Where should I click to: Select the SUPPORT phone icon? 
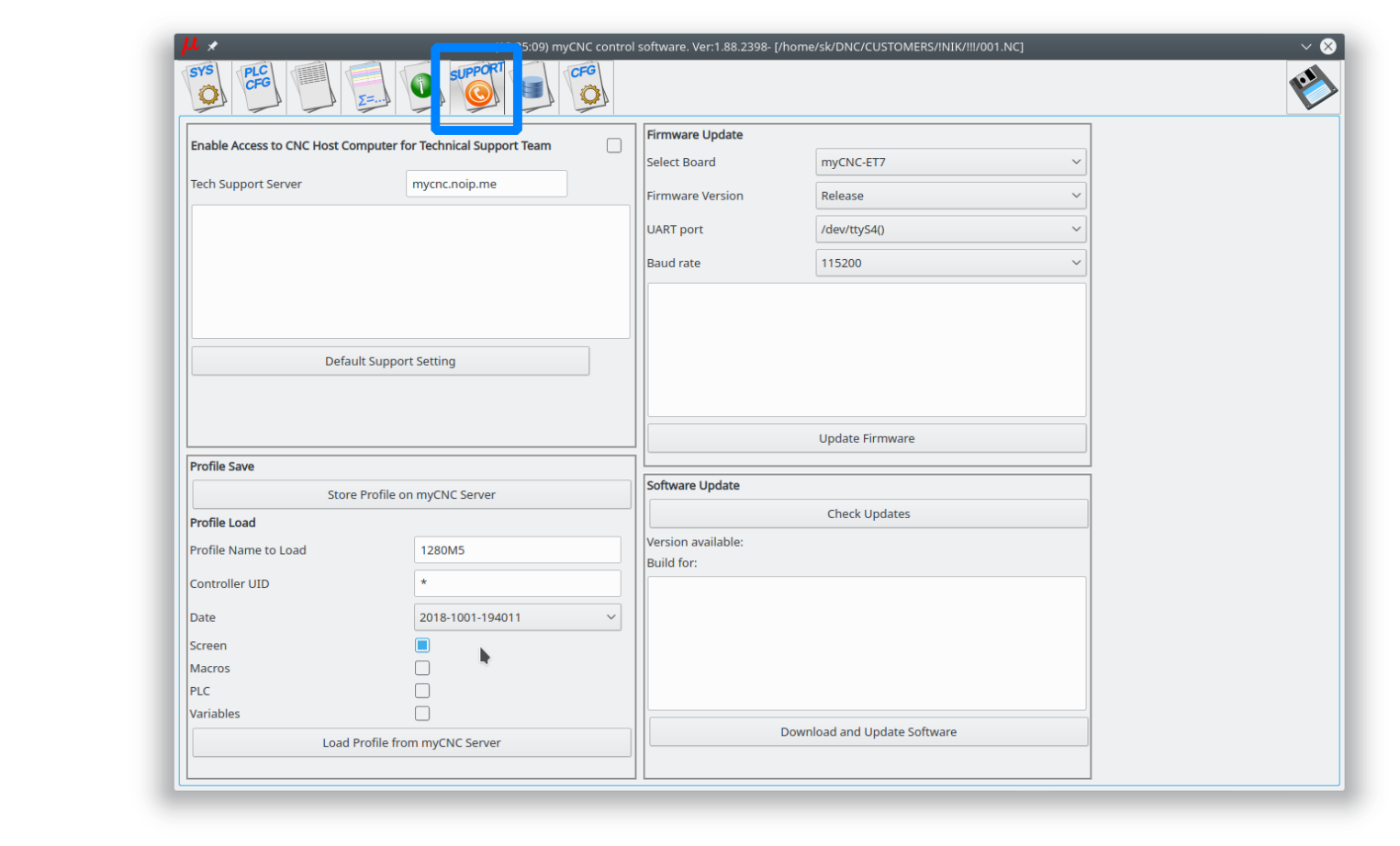[476, 87]
